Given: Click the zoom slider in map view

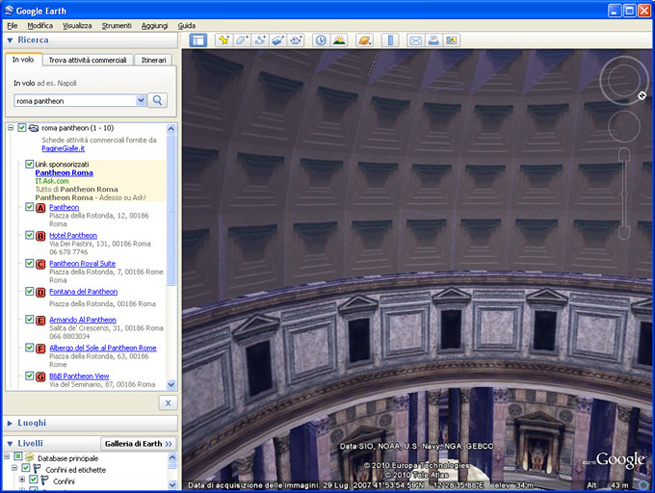Looking at the screenshot, I should click(x=624, y=193).
